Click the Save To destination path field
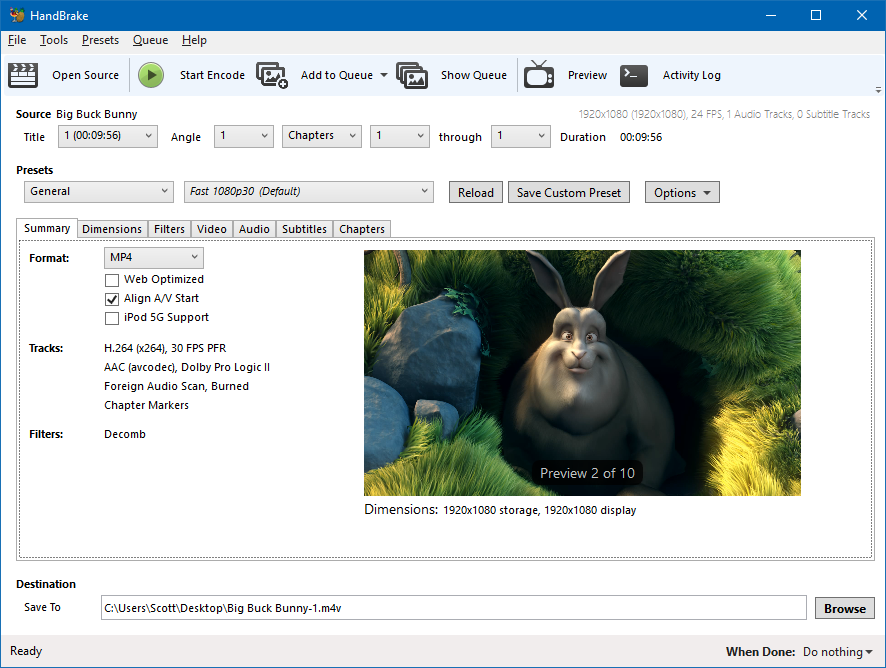The width and height of the screenshot is (886, 668). coord(454,608)
